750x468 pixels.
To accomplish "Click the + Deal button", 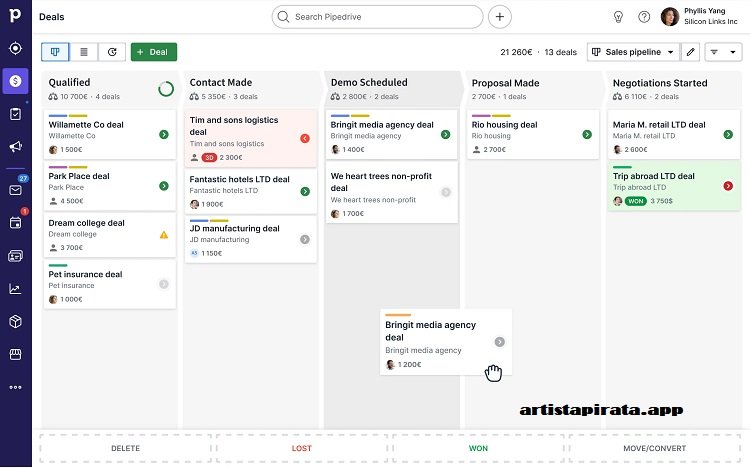I will click(154, 52).
